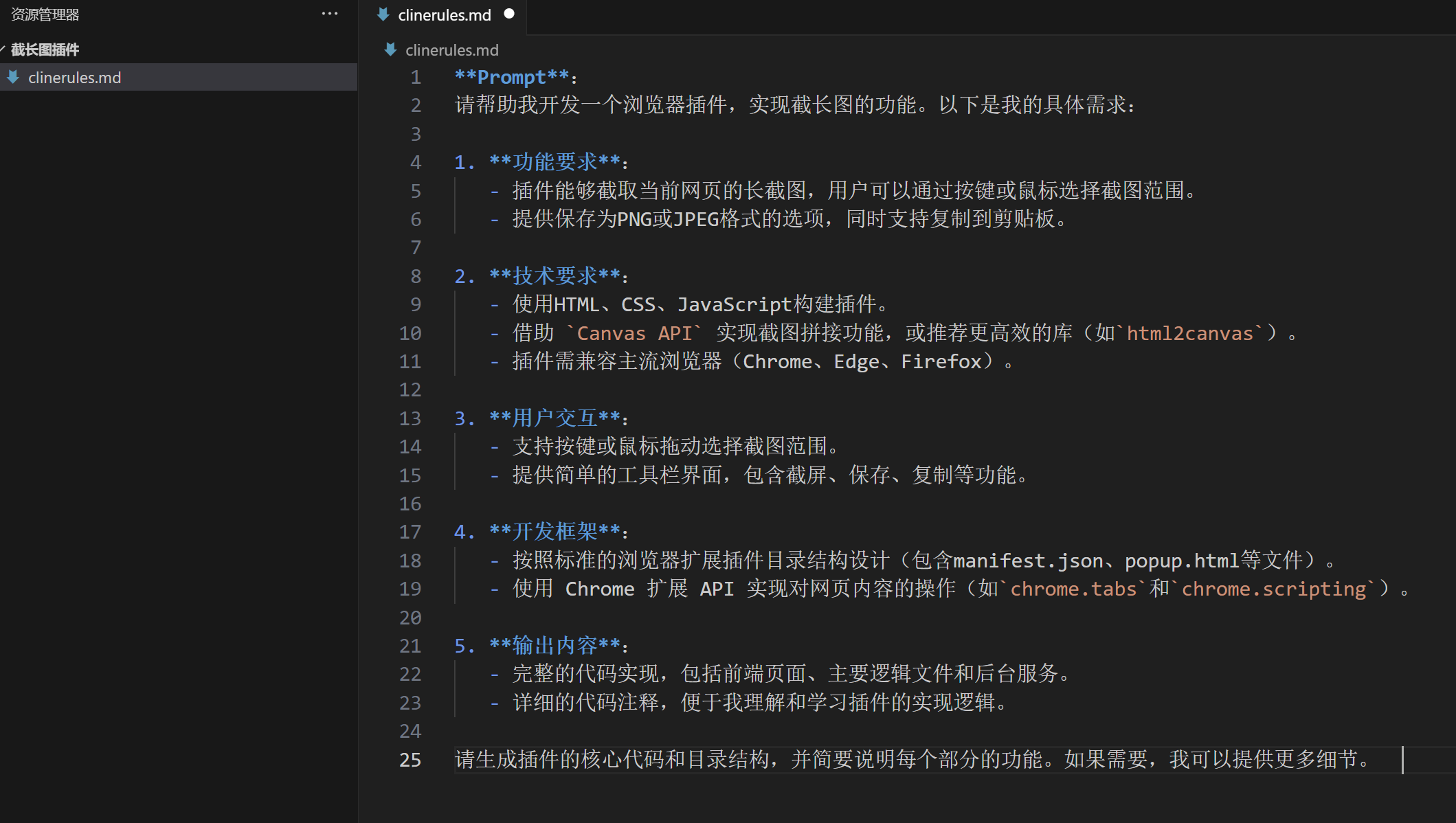Click the blue arrow icon beside clinerules.md in Explorer

tap(13, 77)
